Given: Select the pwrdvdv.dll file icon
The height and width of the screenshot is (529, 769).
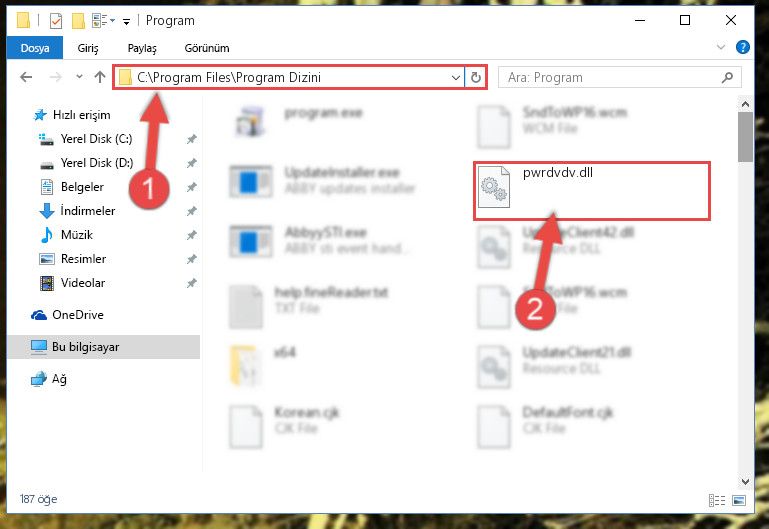Looking at the screenshot, I should coord(494,187).
